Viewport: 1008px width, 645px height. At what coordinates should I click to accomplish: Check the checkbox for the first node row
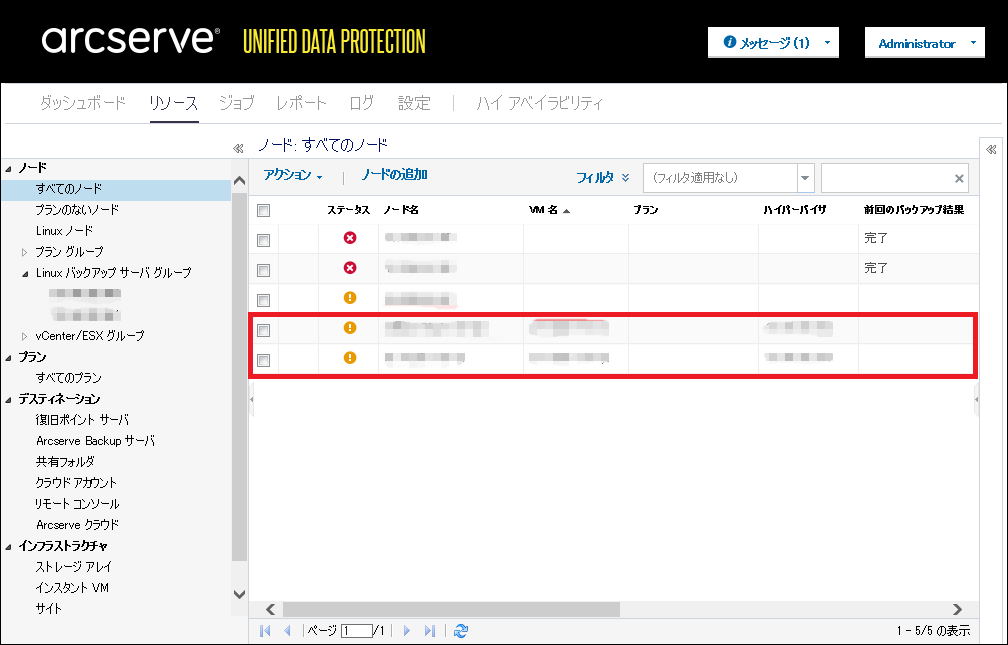click(x=264, y=240)
